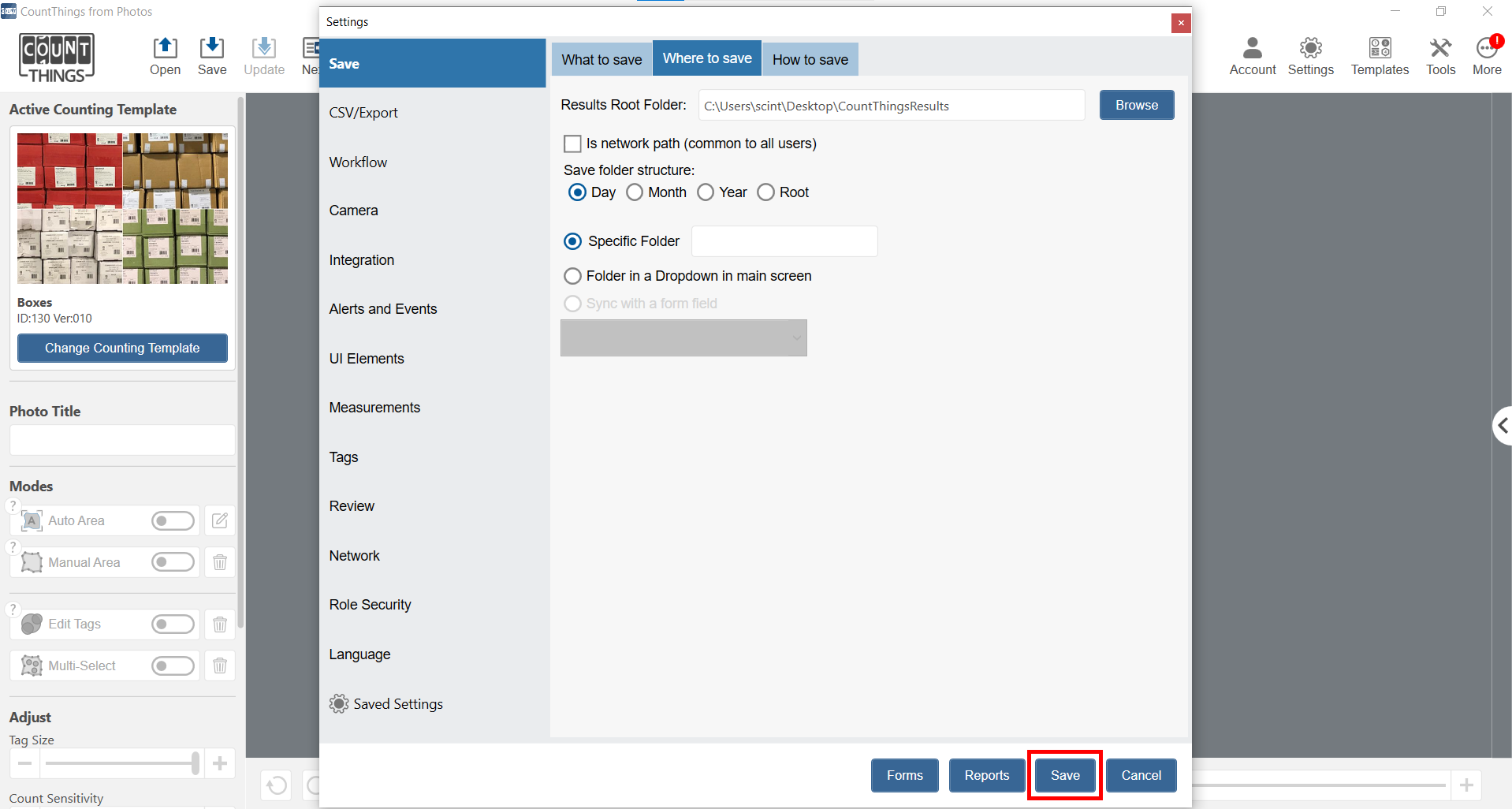Click the Tag Size slider handle
Image resolution: width=1512 pixels, height=809 pixels.
click(196, 762)
